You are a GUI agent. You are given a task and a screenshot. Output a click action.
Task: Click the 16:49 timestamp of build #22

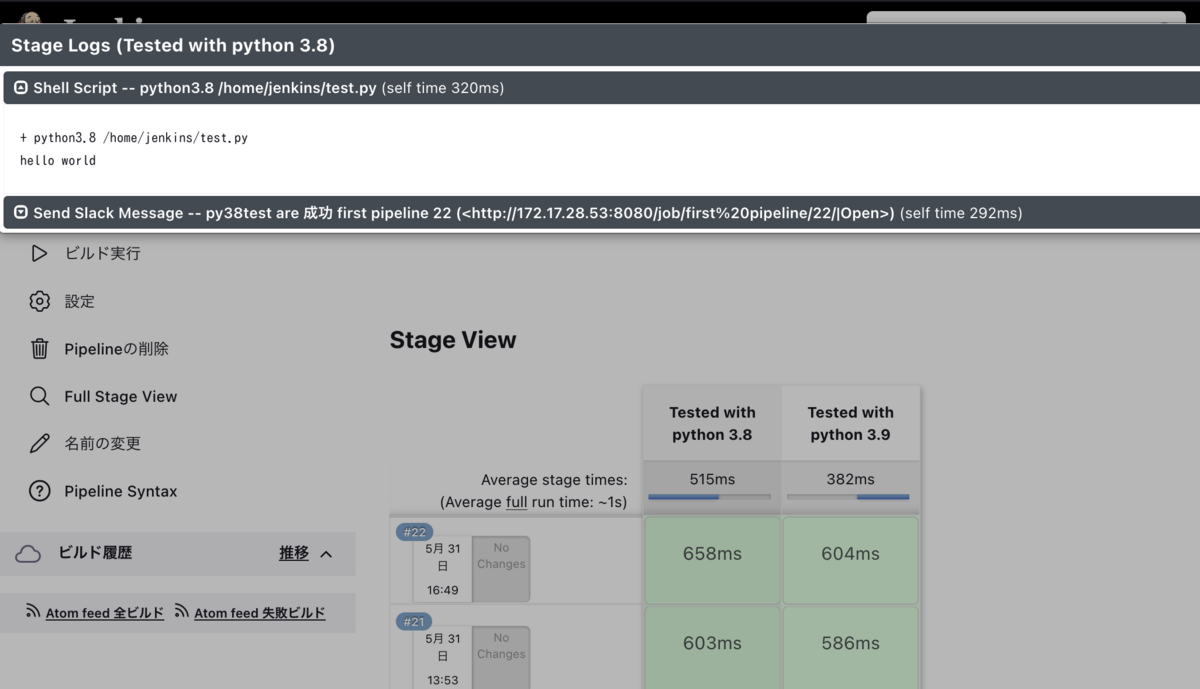coord(442,590)
